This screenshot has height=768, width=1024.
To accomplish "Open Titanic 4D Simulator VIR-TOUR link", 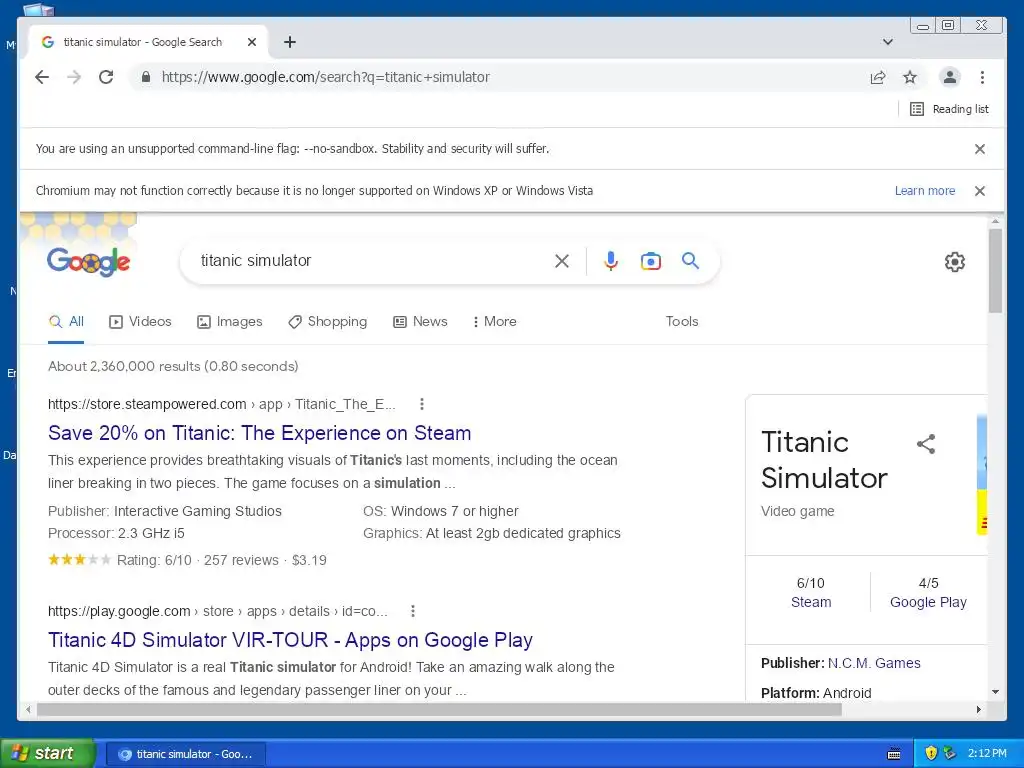I will pos(290,640).
